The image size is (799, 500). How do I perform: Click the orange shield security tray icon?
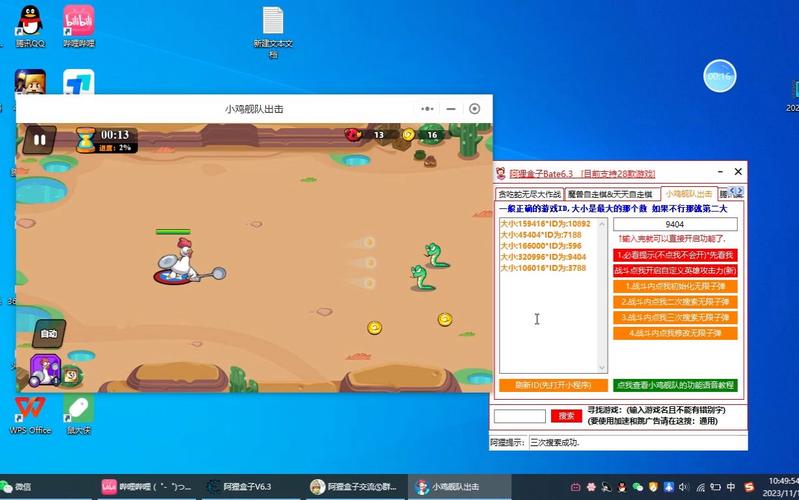[x=653, y=487]
